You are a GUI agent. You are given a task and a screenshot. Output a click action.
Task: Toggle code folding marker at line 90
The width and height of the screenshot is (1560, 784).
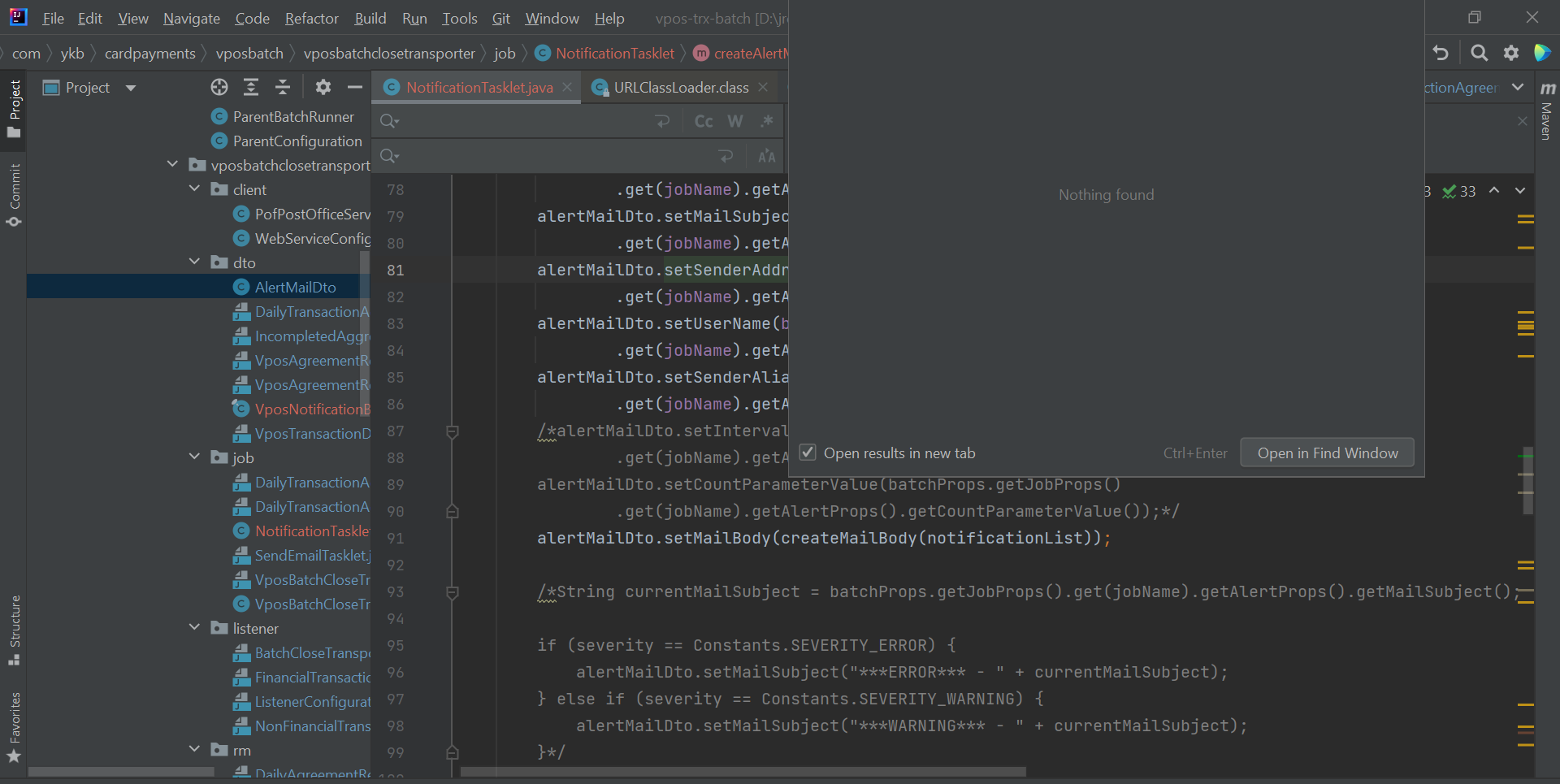click(x=453, y=511)
